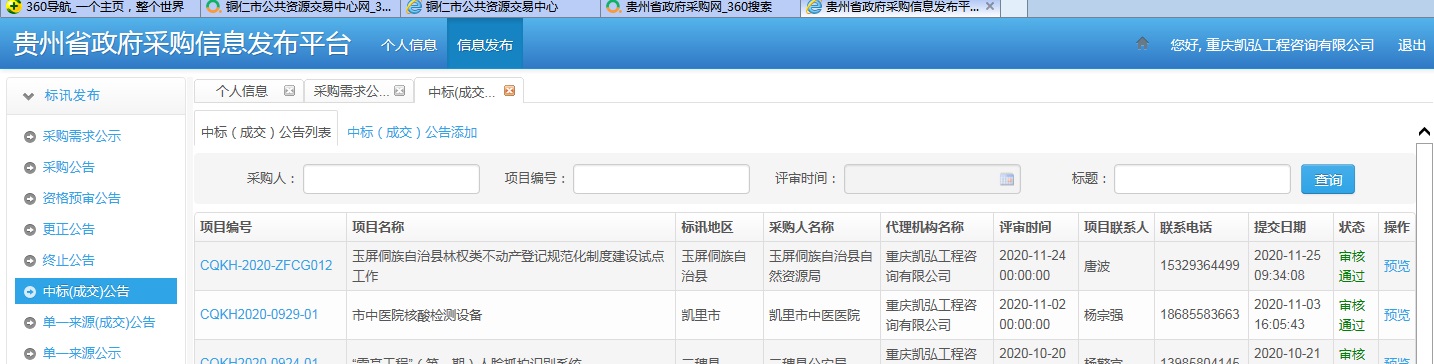The height and width of the screenshot is (364, 1434).
Task: Click arrow icon beside 采购需求公示
Action: [x=30, y=136]
